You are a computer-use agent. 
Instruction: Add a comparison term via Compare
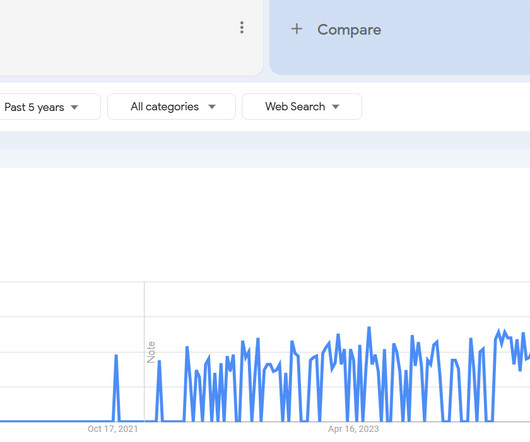[349, 30]
